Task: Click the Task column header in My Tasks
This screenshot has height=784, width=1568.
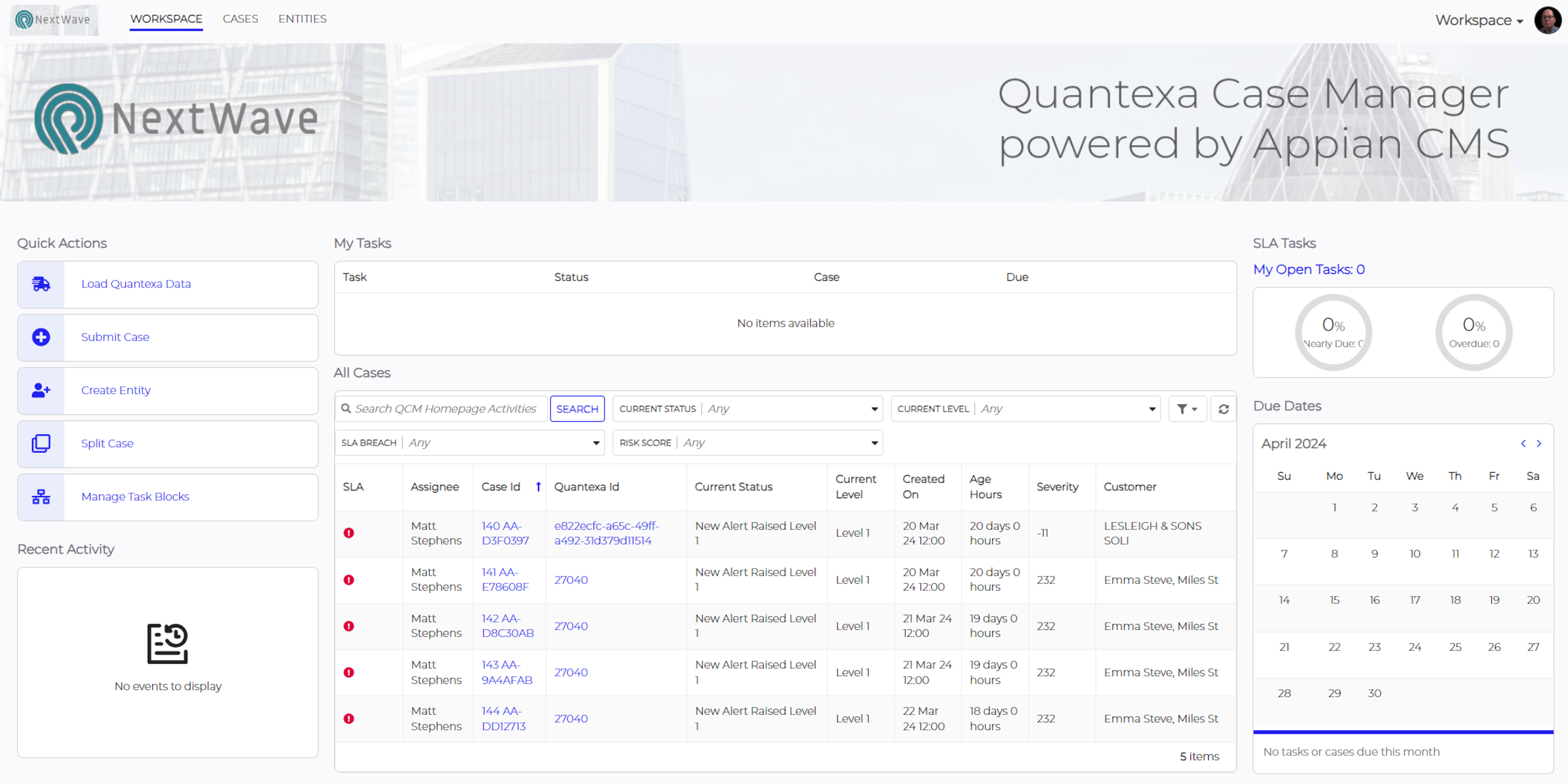Action: tap(354, 278)
